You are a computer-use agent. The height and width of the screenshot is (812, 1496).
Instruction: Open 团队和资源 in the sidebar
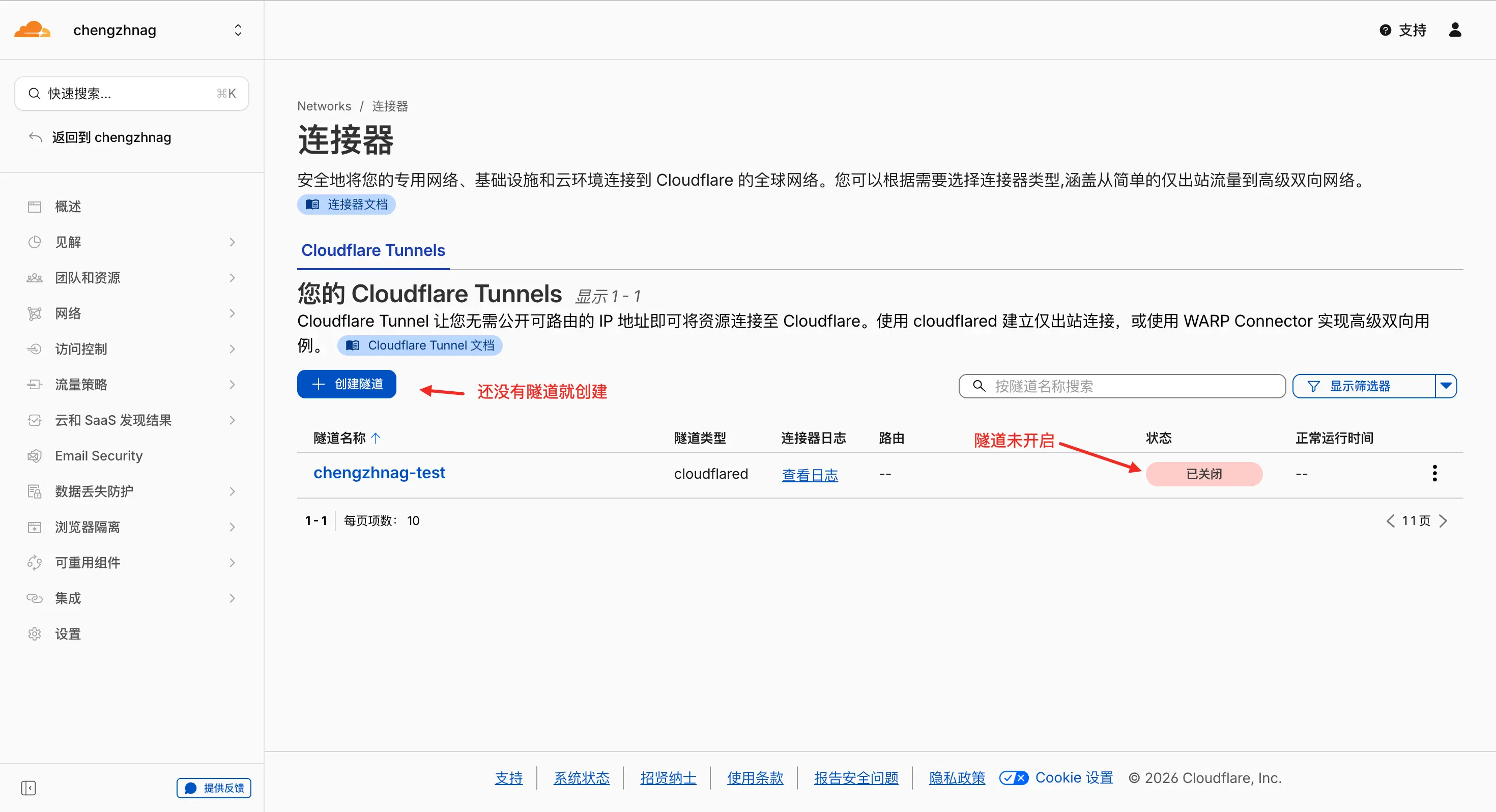87,278
